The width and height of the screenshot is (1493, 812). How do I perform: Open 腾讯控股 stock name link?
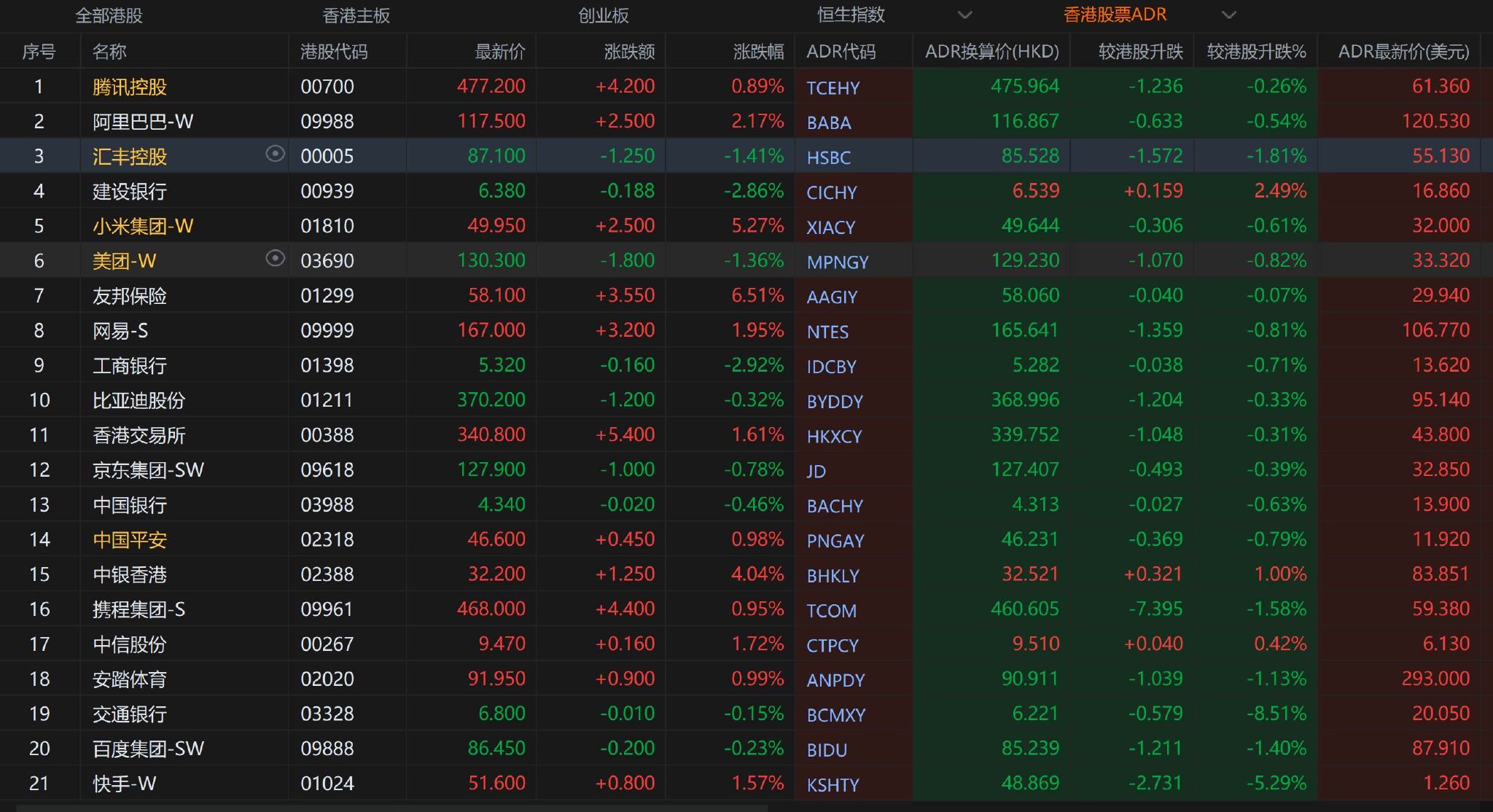(x=130, y=87)
